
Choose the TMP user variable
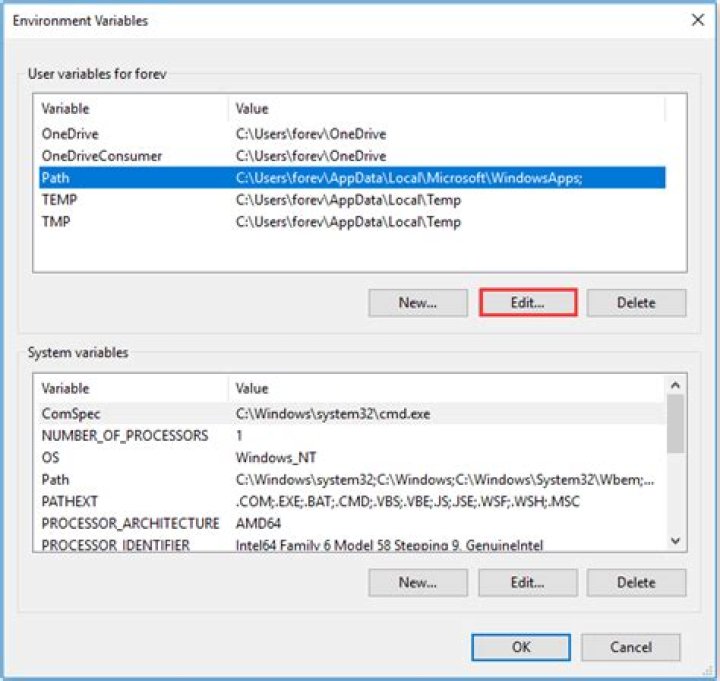(x=55, y=222)
